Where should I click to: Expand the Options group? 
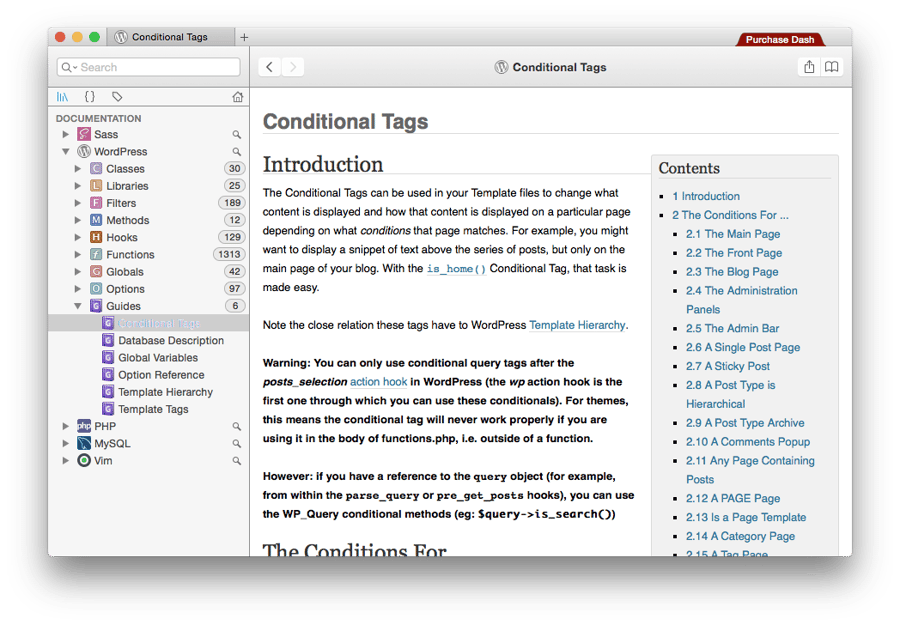pos(77,289)
